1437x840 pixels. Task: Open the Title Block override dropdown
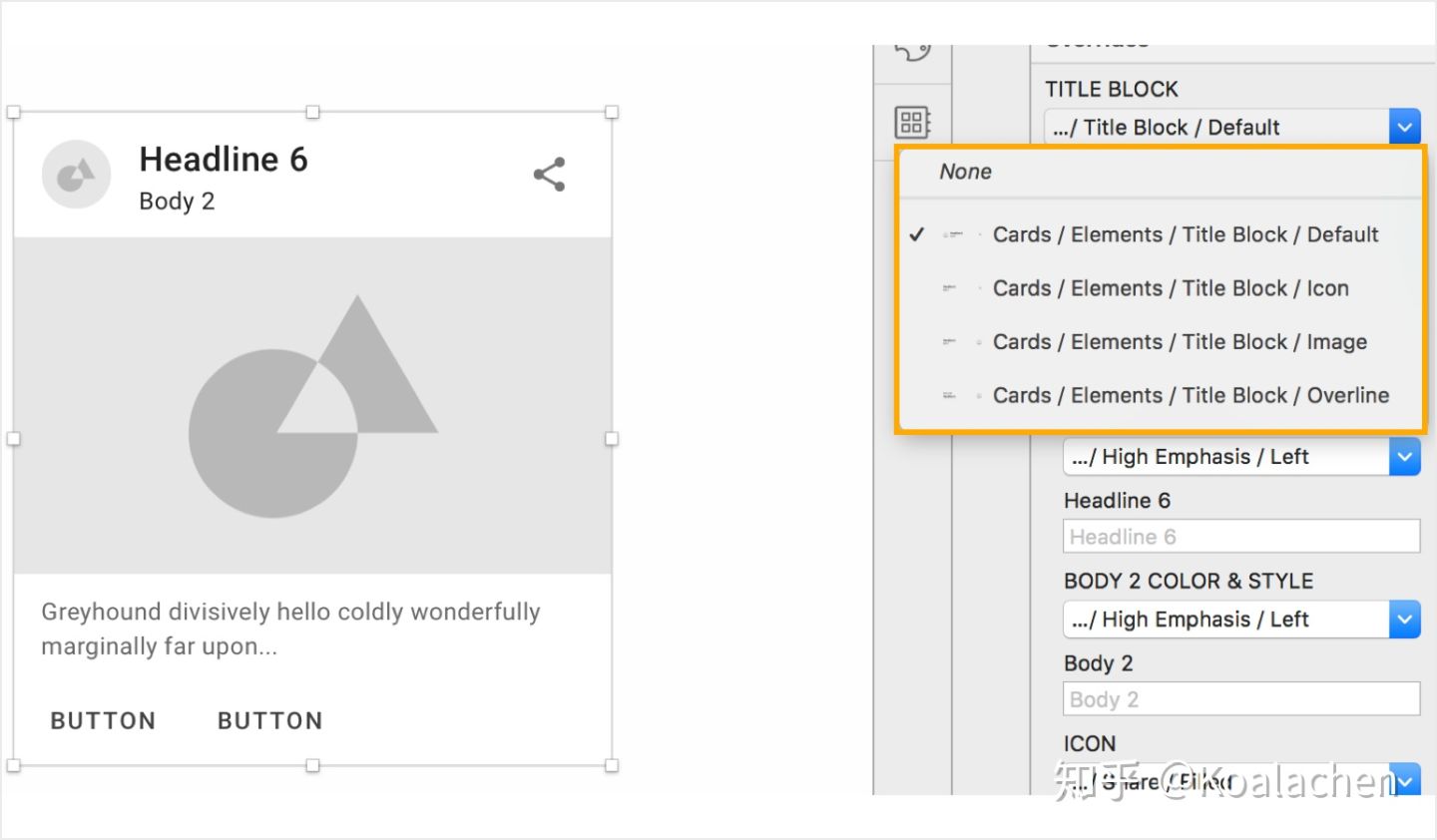click(x=1404, y=127)
